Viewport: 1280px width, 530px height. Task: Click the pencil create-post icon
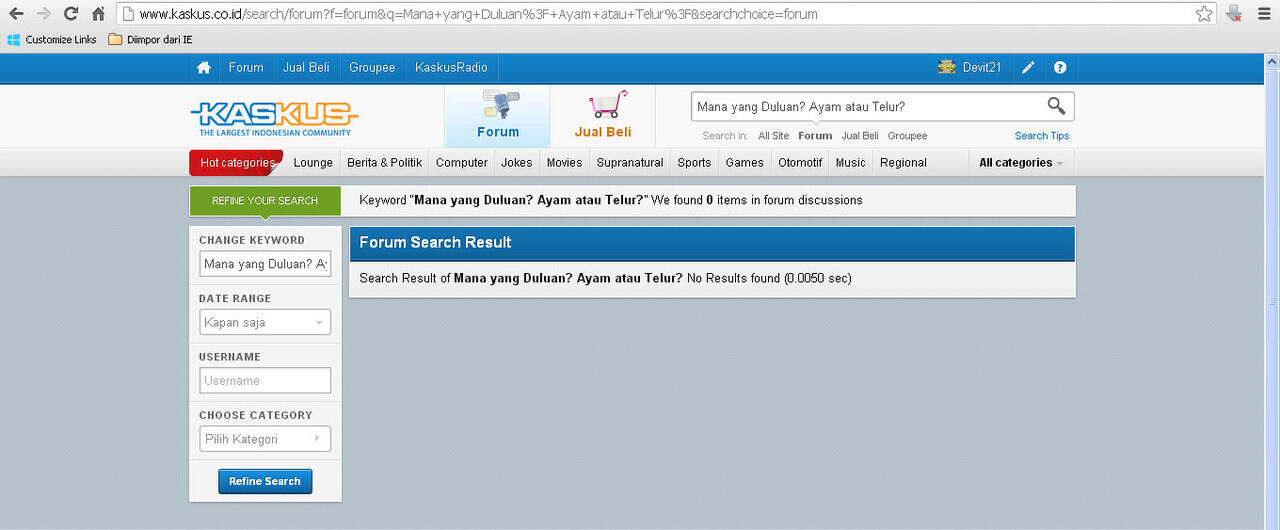(x=1028, y=68)
